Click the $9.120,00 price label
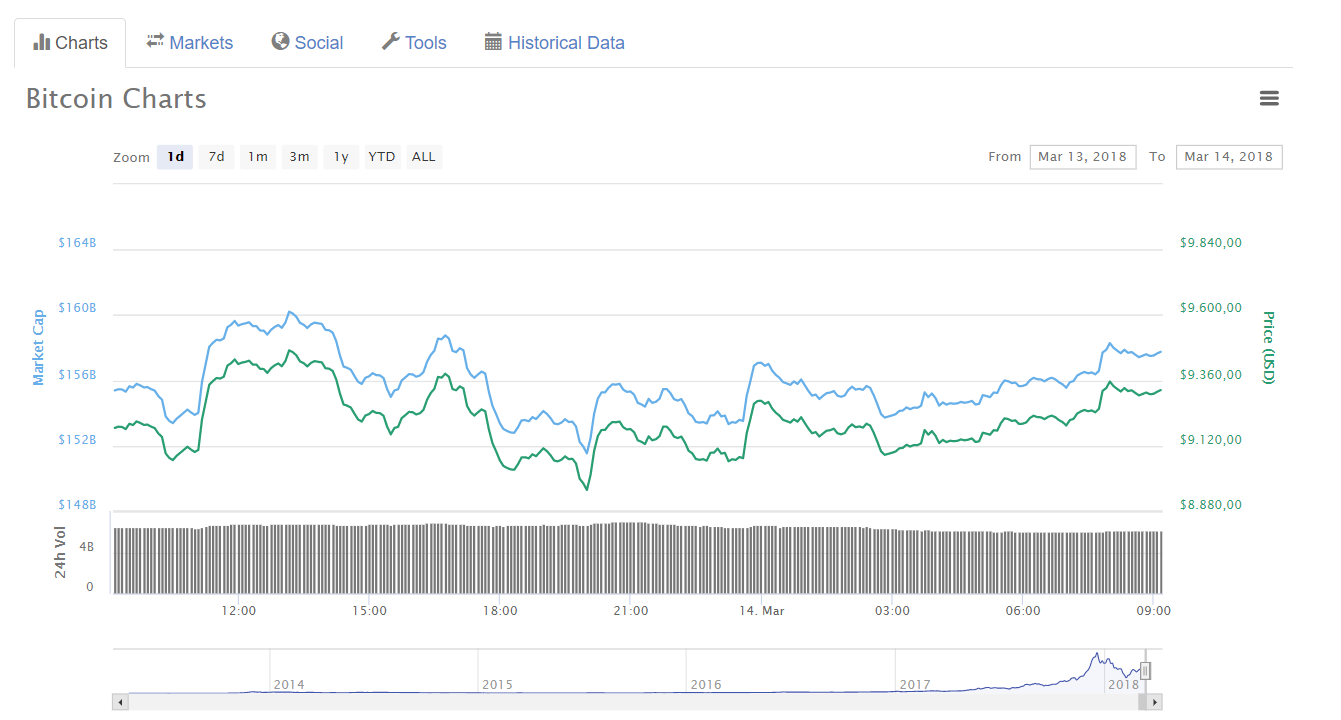Viewport: 1341px width, 720px height. [x=1211, y=440]
